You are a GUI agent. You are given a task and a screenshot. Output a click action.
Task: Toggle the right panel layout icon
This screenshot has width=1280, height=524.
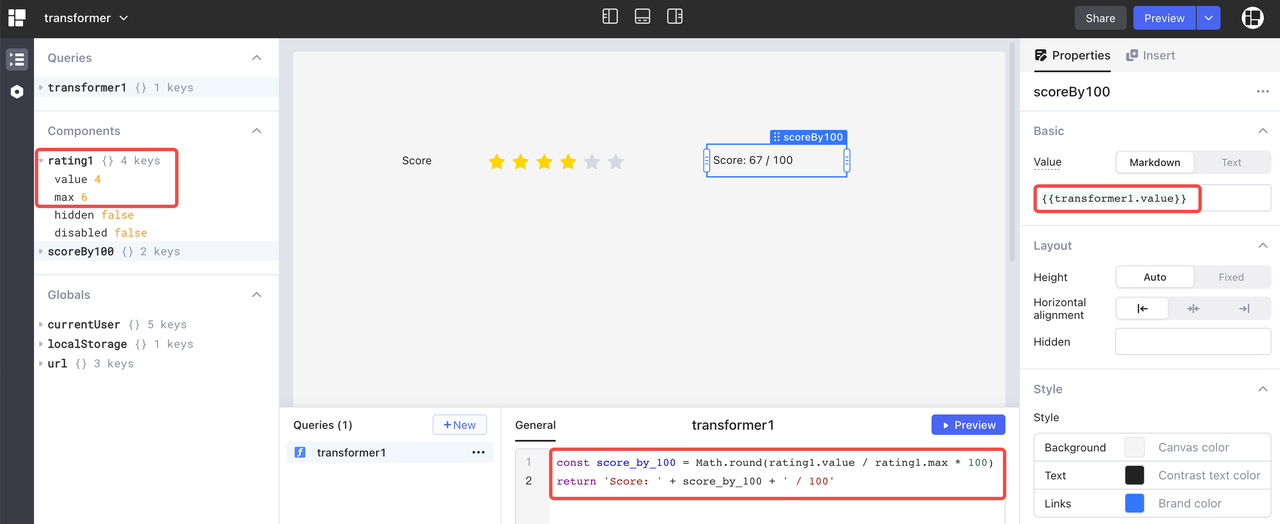(x=675, y=17)
